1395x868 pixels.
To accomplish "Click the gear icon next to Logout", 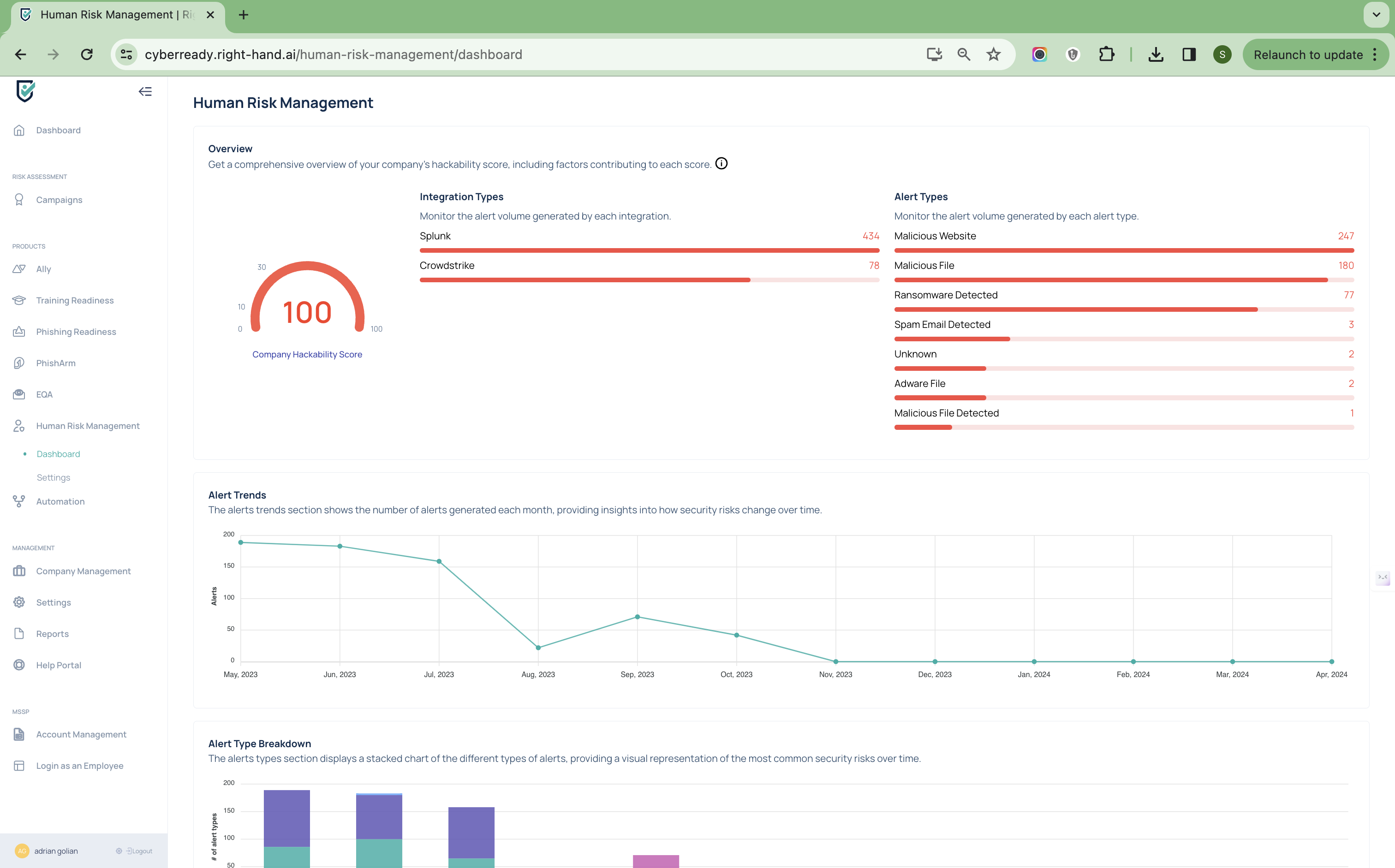I will click(119, 851).
